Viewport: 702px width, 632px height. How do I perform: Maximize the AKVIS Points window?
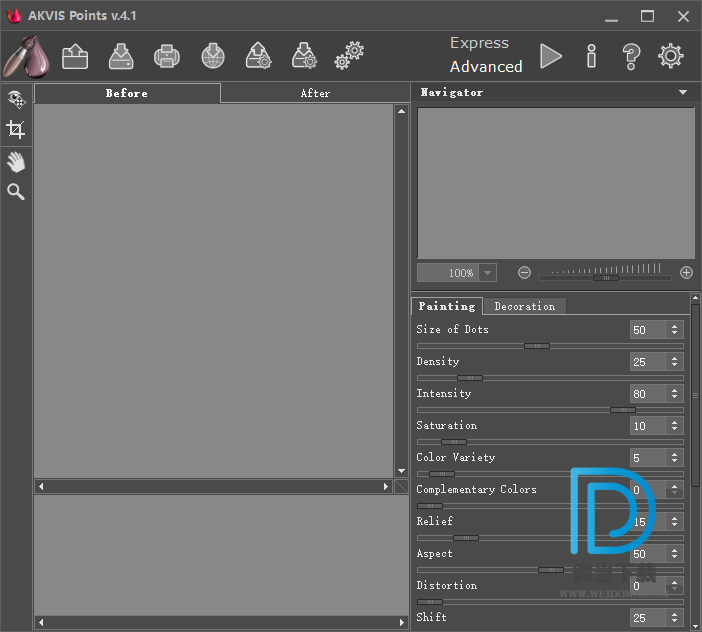(647, 17)
